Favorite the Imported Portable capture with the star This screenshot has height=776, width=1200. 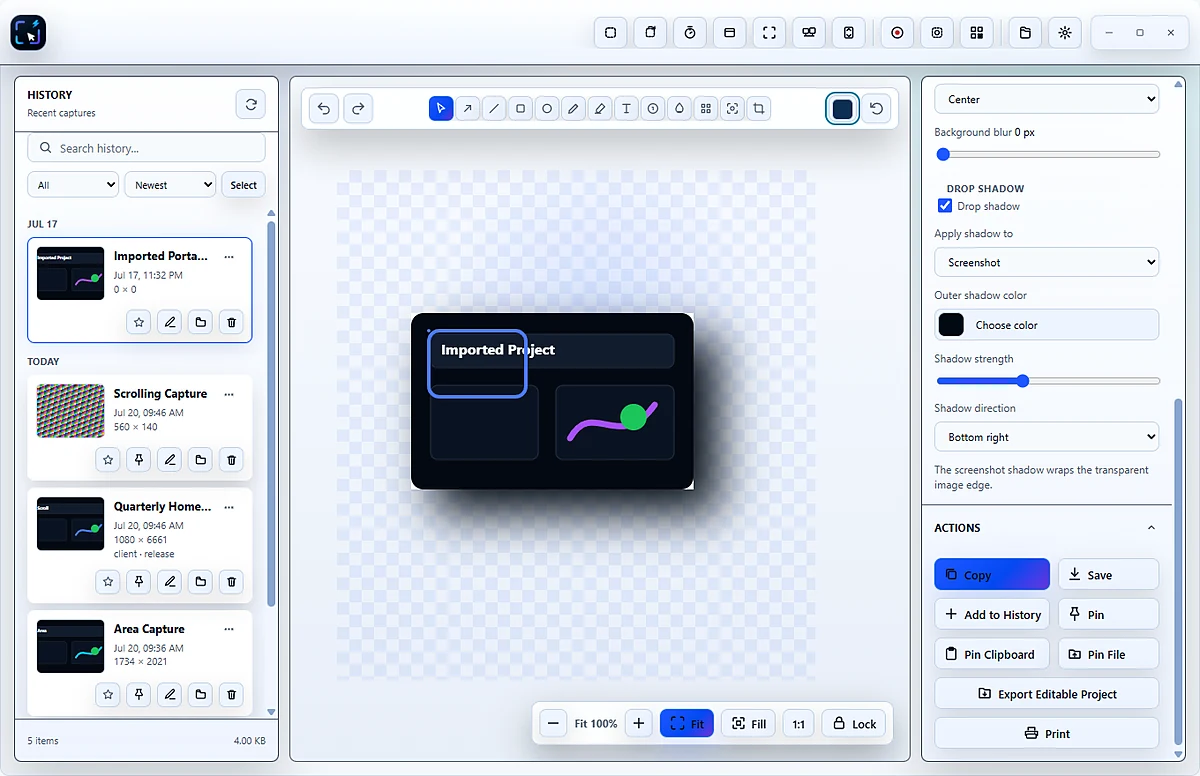click(x=139, y=322)
